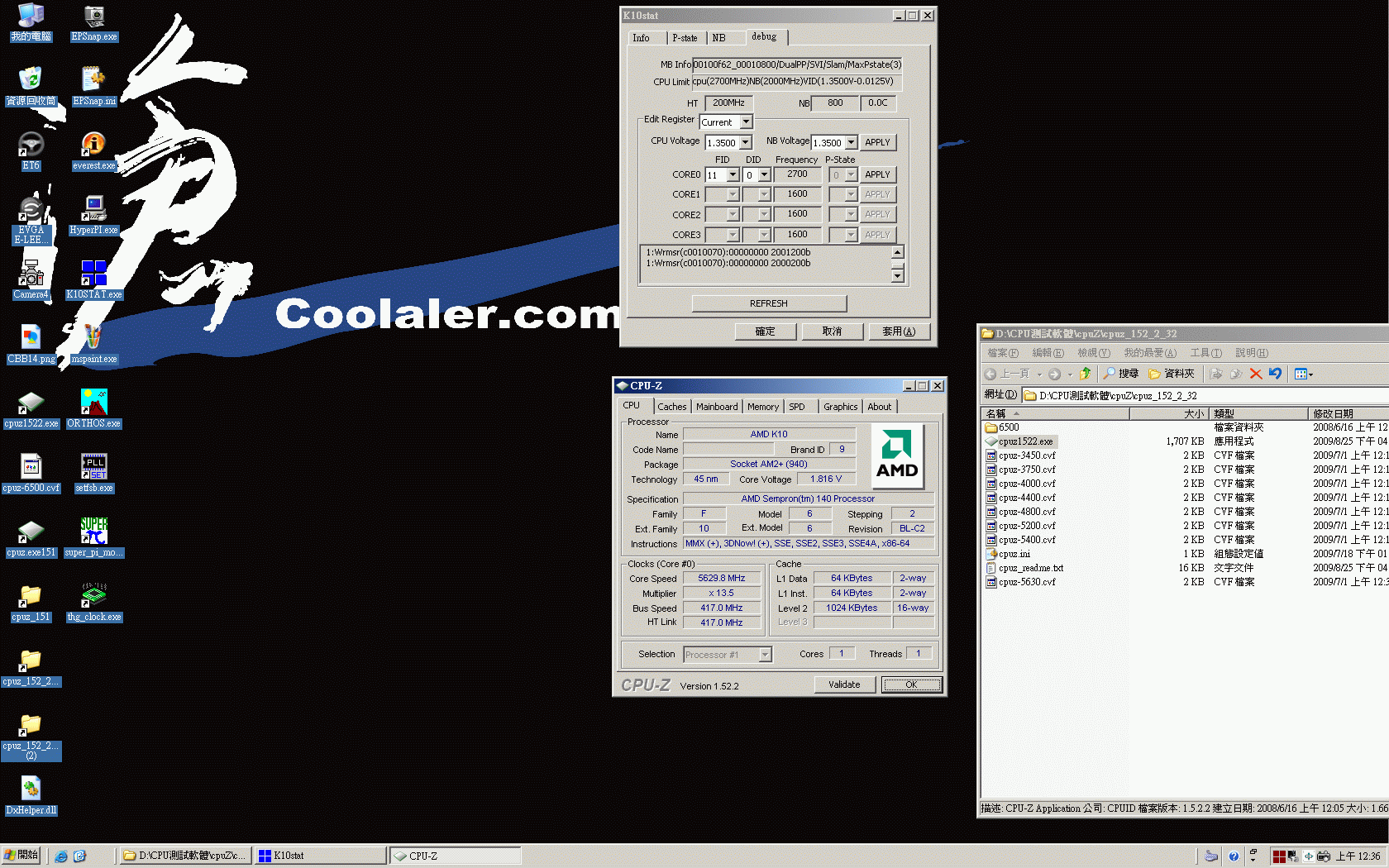Launch thg_clock.exe desktop icon
The height and width of the screenshot is (868, 1389).
click(94, 603)
